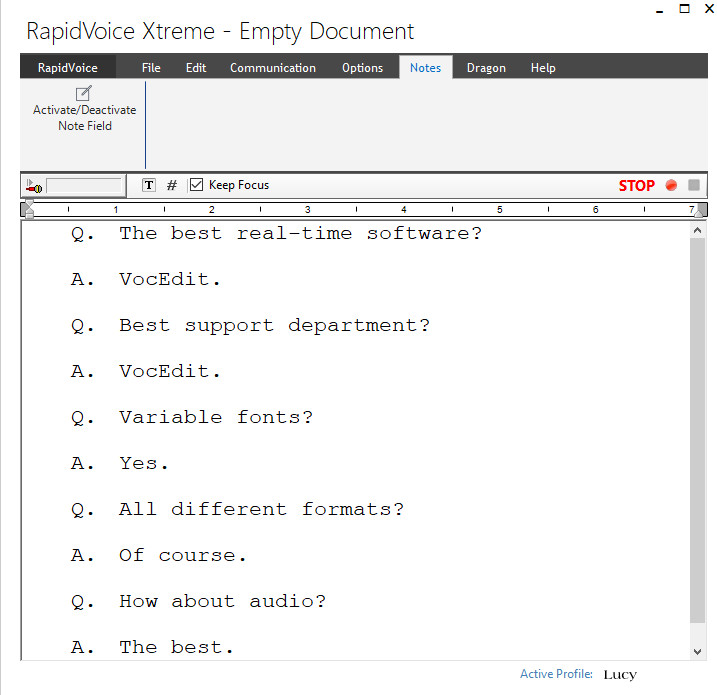The height and width of the screenshot is (695, 717).
Task: Click the vertical scrollbar thumb
Action: coord(697,430)
